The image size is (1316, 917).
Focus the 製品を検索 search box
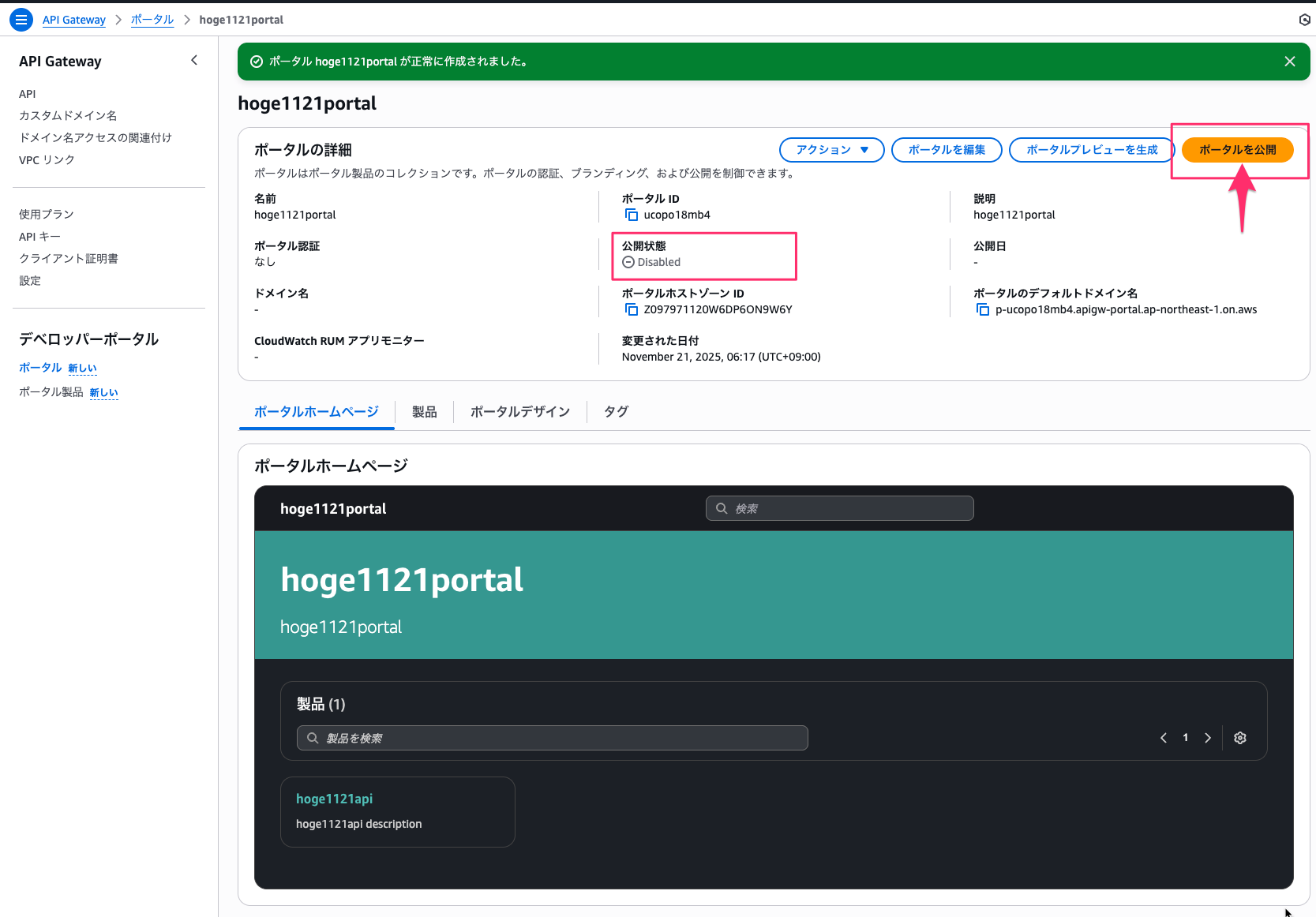point(552,738)
